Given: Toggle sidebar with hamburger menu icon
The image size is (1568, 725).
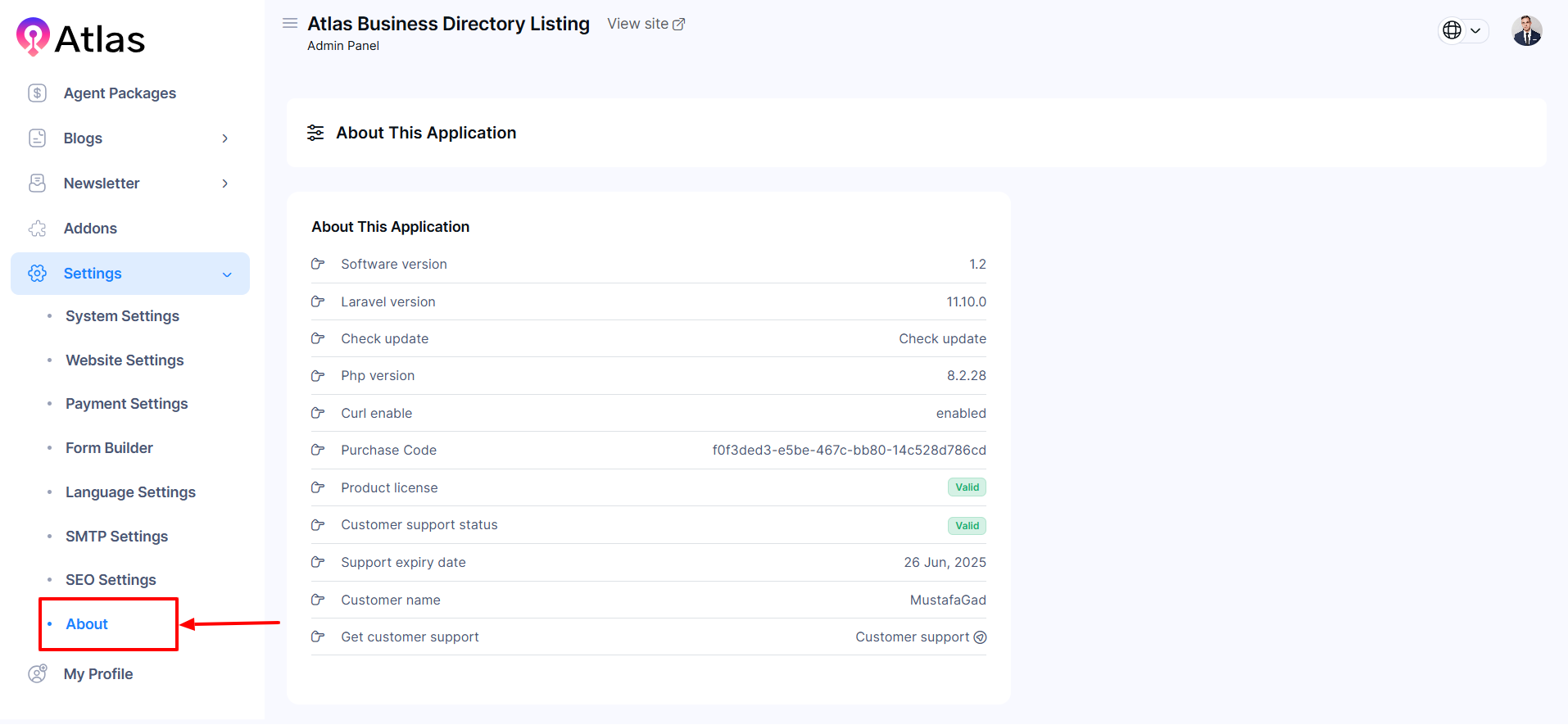Looking at the screenshot, I should [290, 24].
